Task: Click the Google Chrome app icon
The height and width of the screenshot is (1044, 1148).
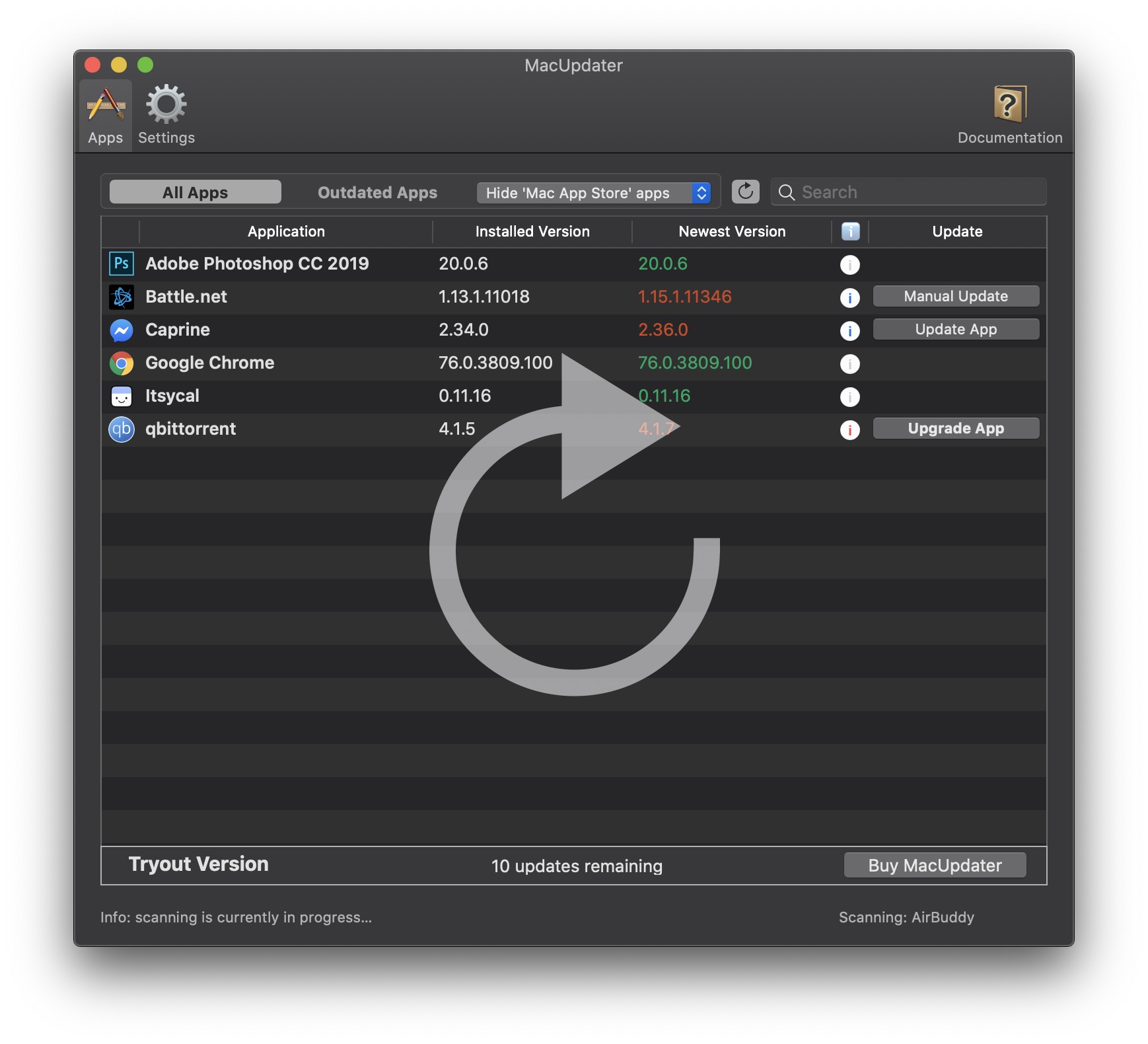Action: (x=122, y=363)
